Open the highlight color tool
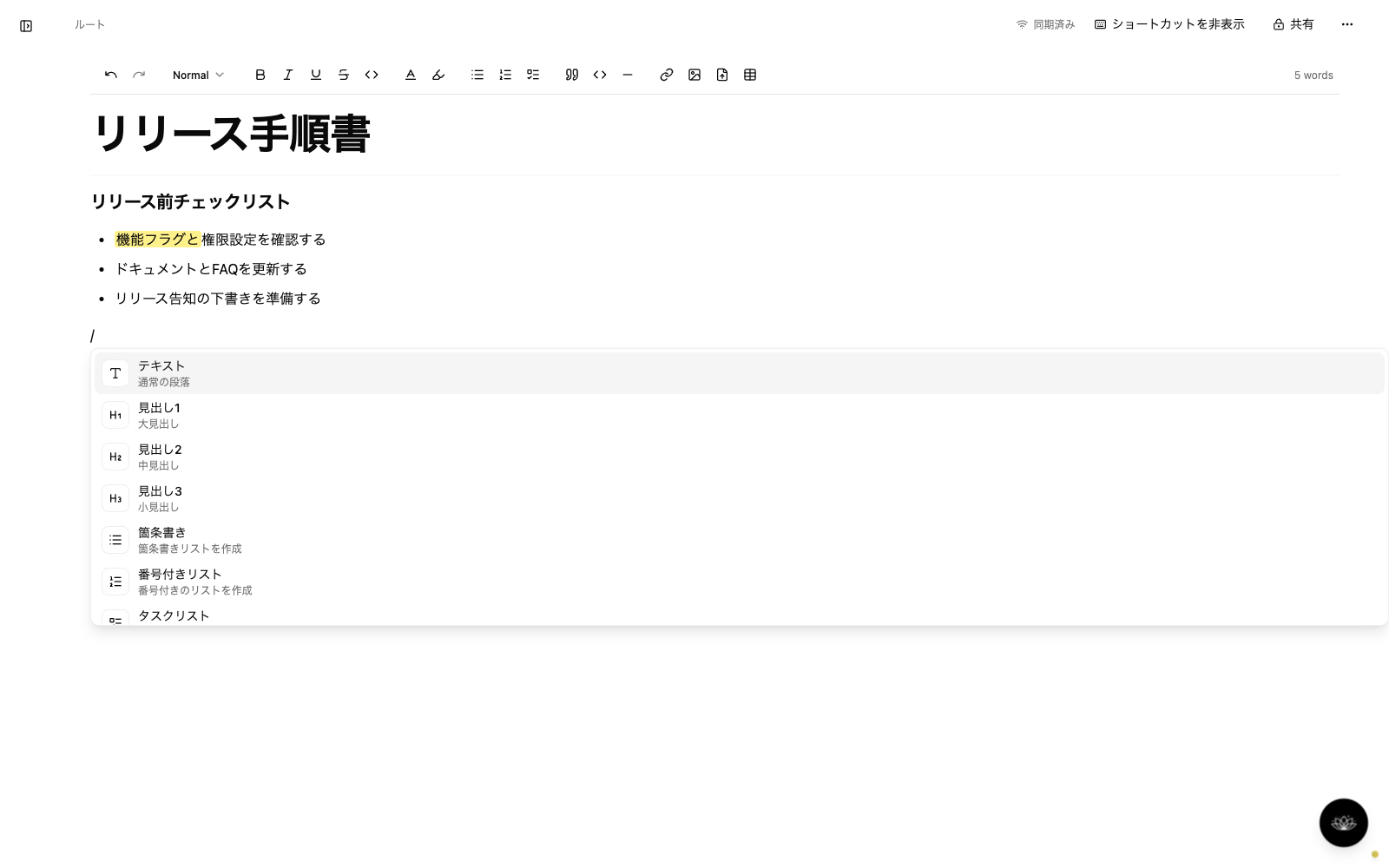1389x868 pixels. pyautogui.click(x=438, y=75)
